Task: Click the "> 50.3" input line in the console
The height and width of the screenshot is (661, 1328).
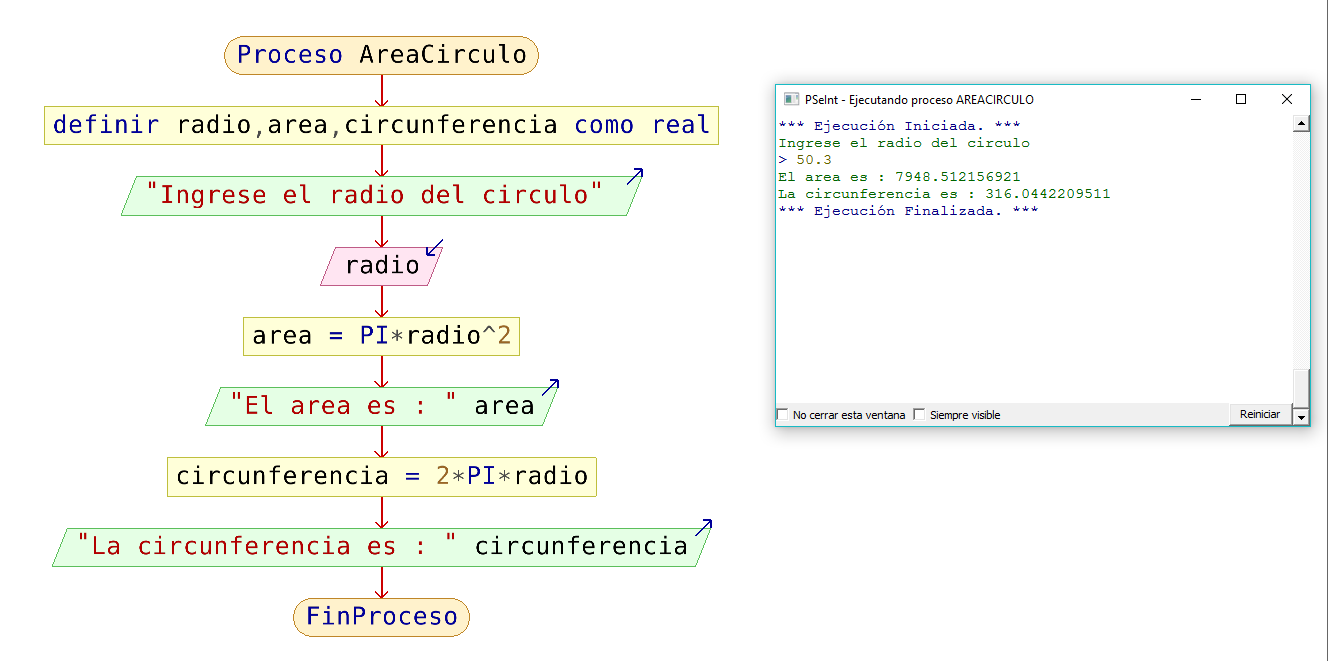Action: pos(804,159)
